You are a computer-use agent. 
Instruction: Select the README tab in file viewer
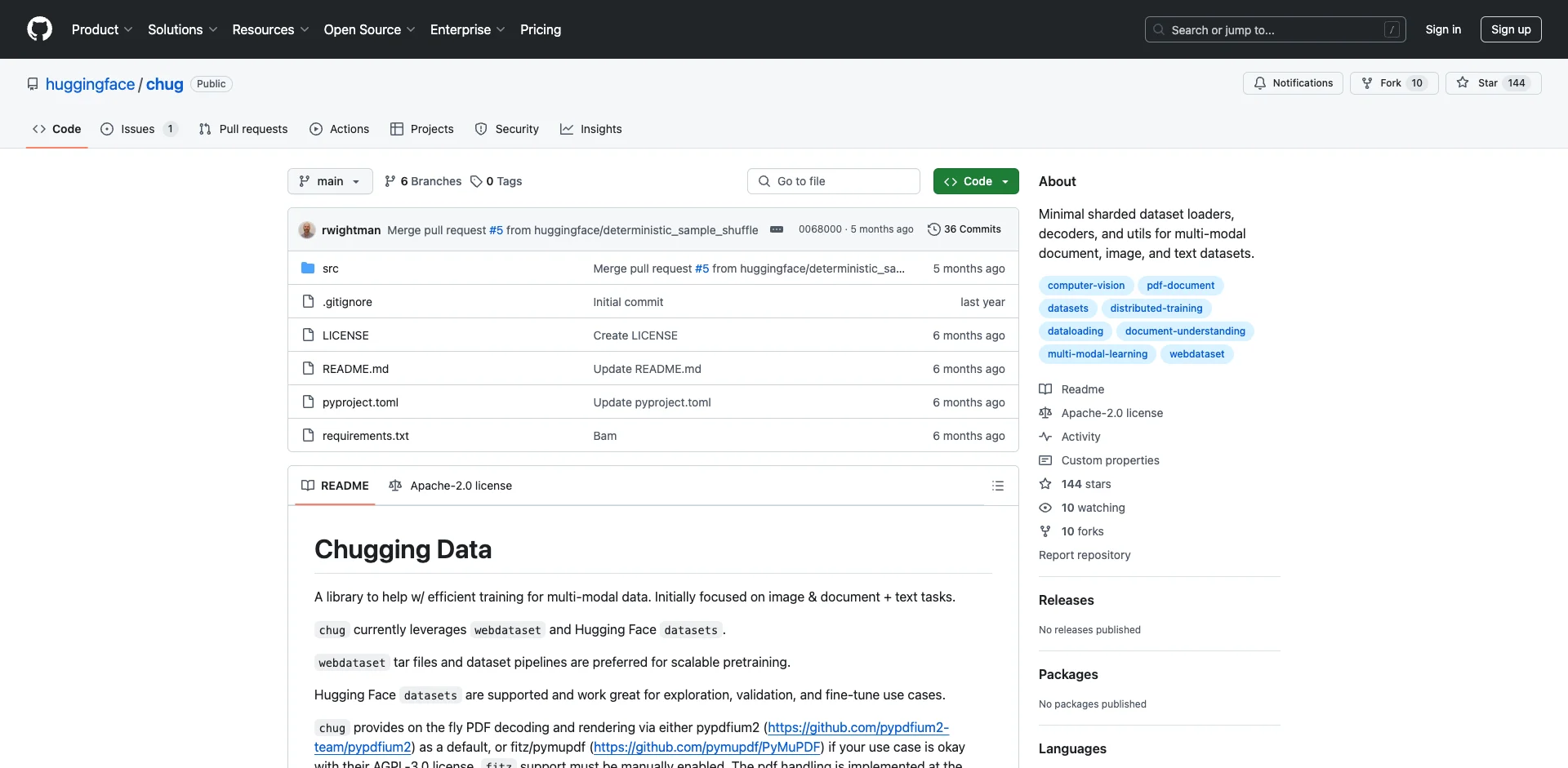(335, 486)
